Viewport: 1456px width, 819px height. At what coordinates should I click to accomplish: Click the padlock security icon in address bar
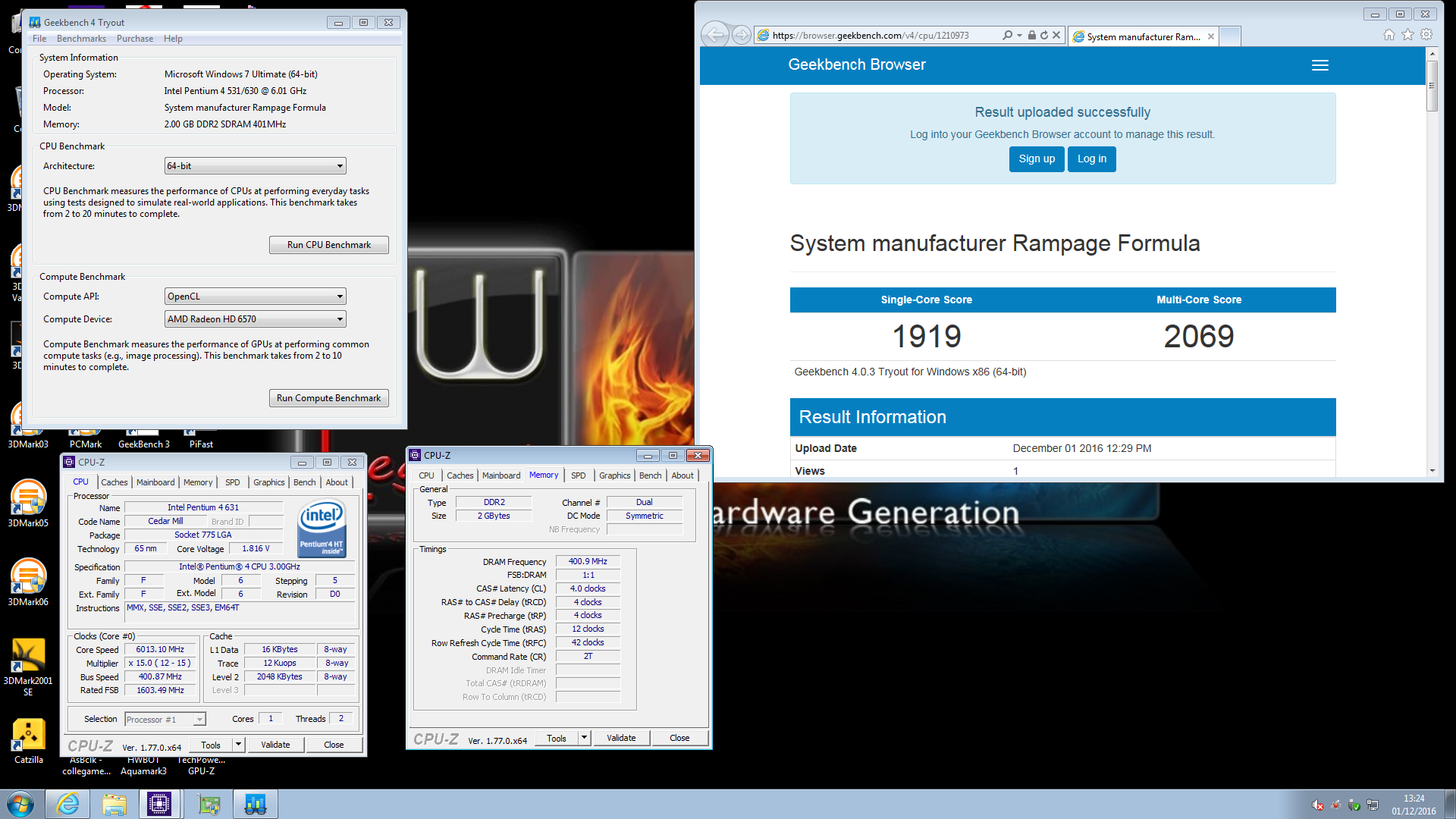click(x=1031, y=35)
